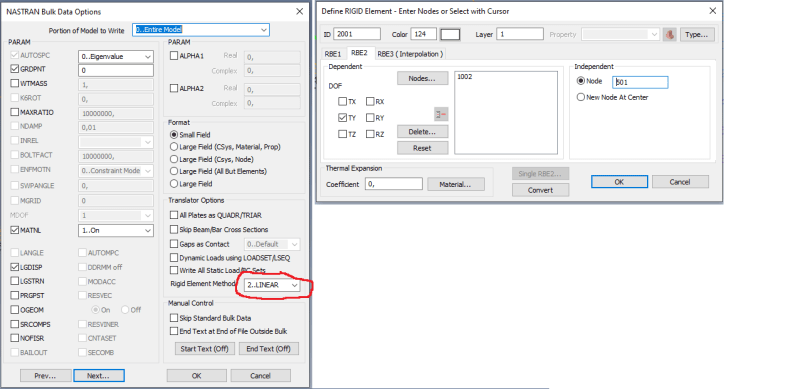Viewport: 800px width, 389px height.
Task: Enable End Text at End of File Outside Bulk
Action: point(174,331)
